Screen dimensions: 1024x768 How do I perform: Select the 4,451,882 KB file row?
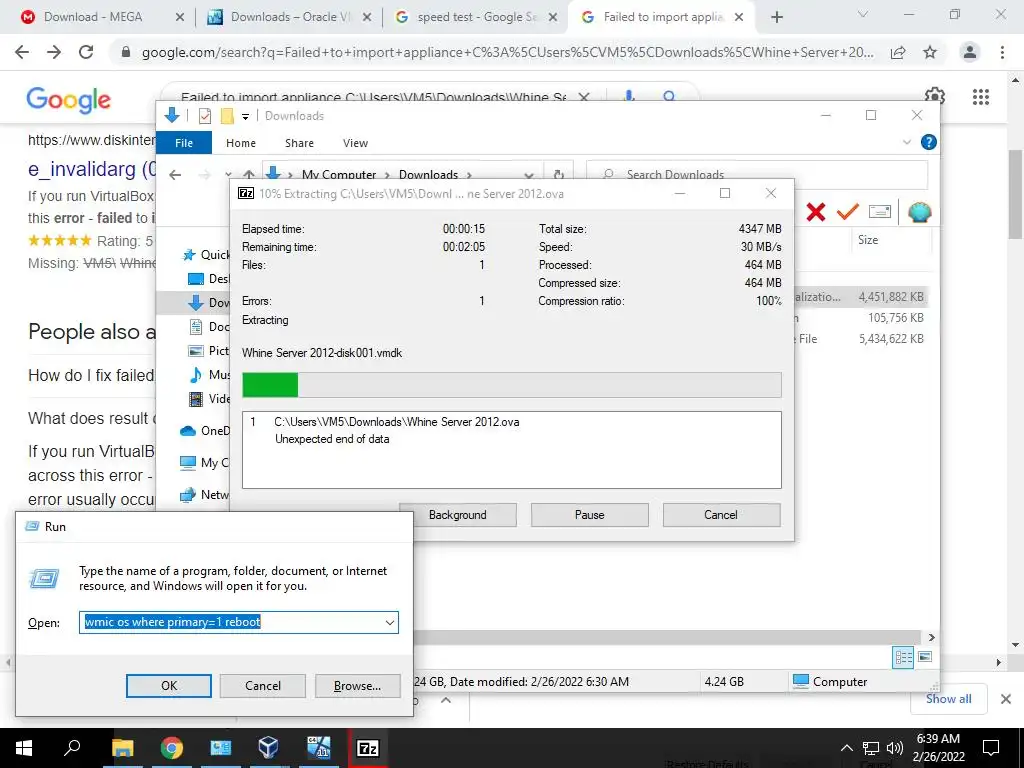point(859,296)
